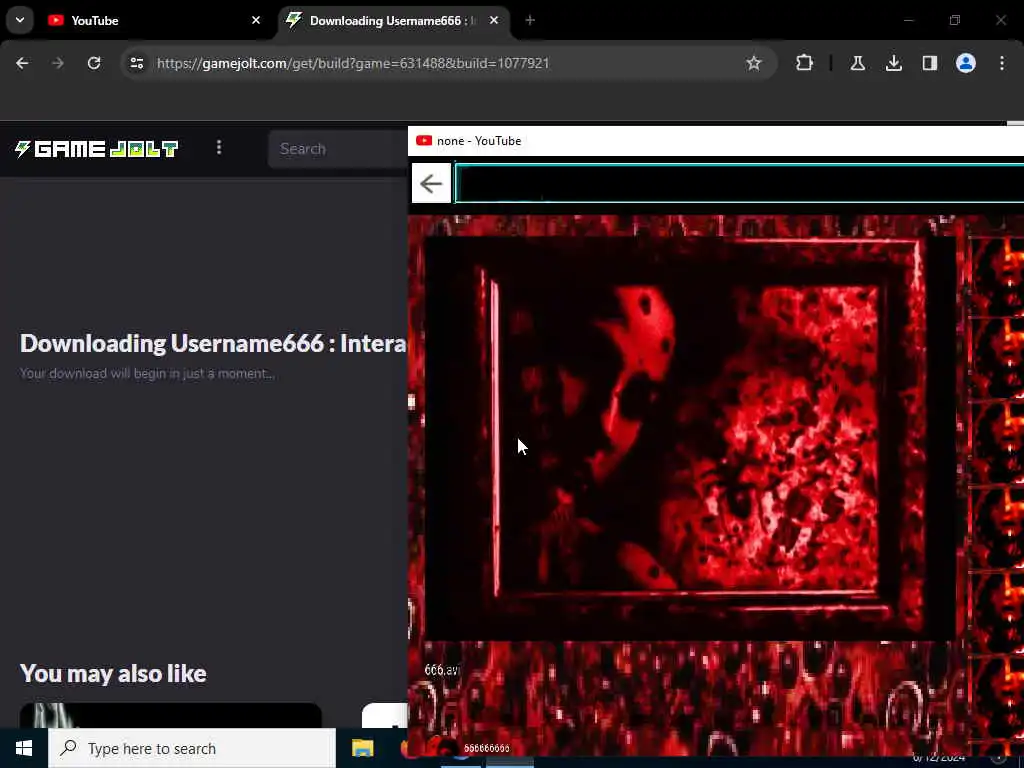This screenshot has height=768, width=1024.
Task: Close the YouTube browser tab
Action: 256,20
